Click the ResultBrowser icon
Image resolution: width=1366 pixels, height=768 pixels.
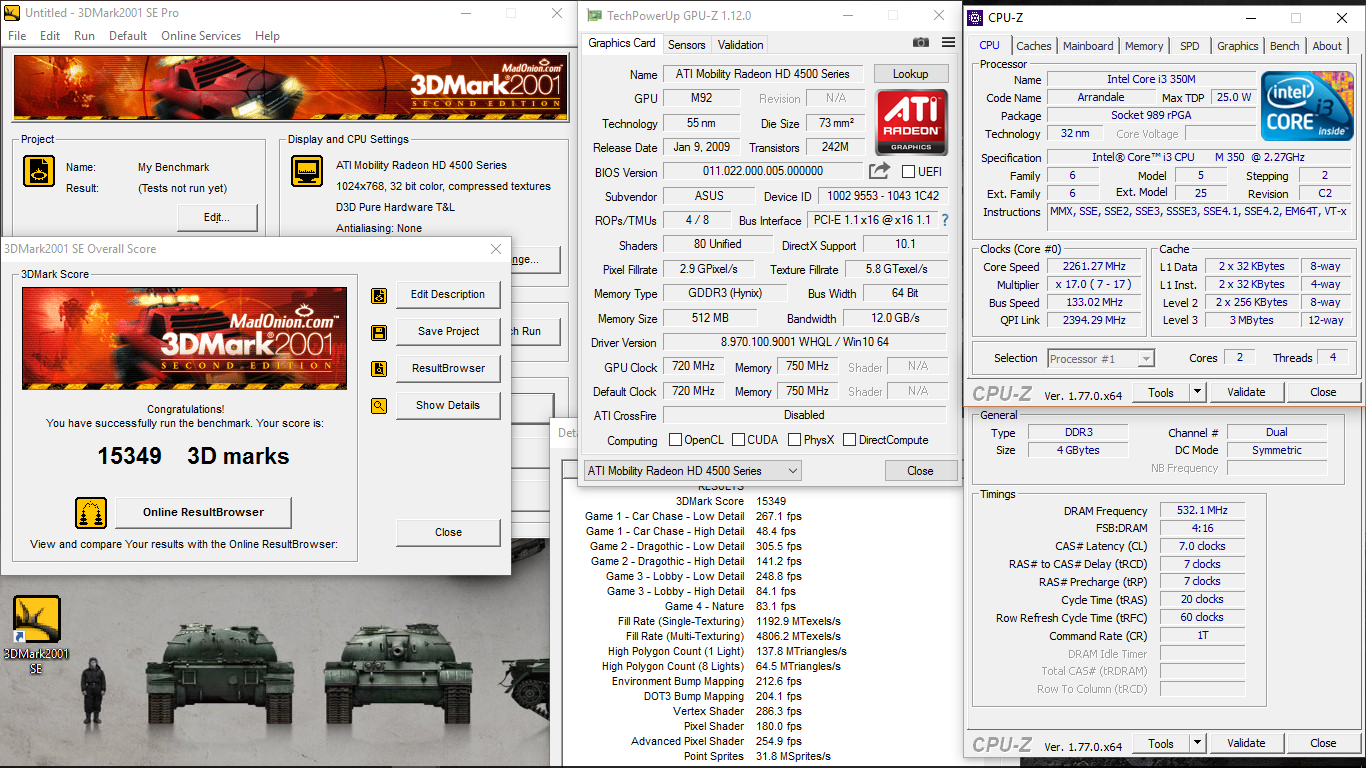(379, 369)
